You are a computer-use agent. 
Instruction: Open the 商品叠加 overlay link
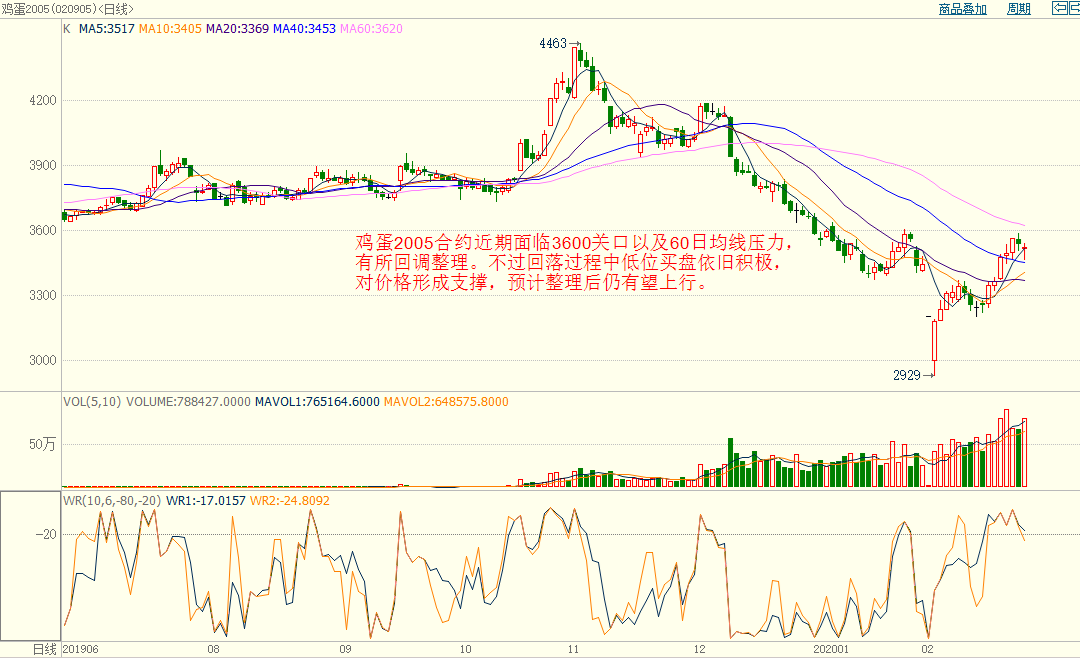point(962,9)
